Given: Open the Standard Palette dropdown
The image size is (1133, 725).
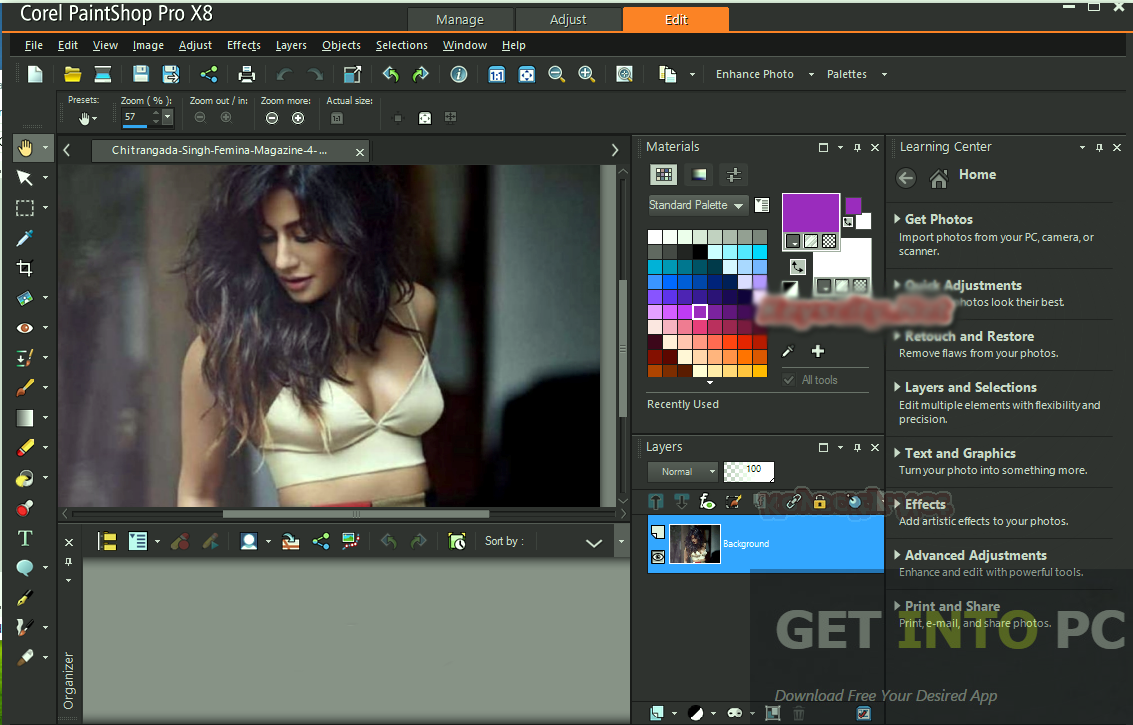Looking at the screenshot, I should pyautogui.click(x=697, y=205).
